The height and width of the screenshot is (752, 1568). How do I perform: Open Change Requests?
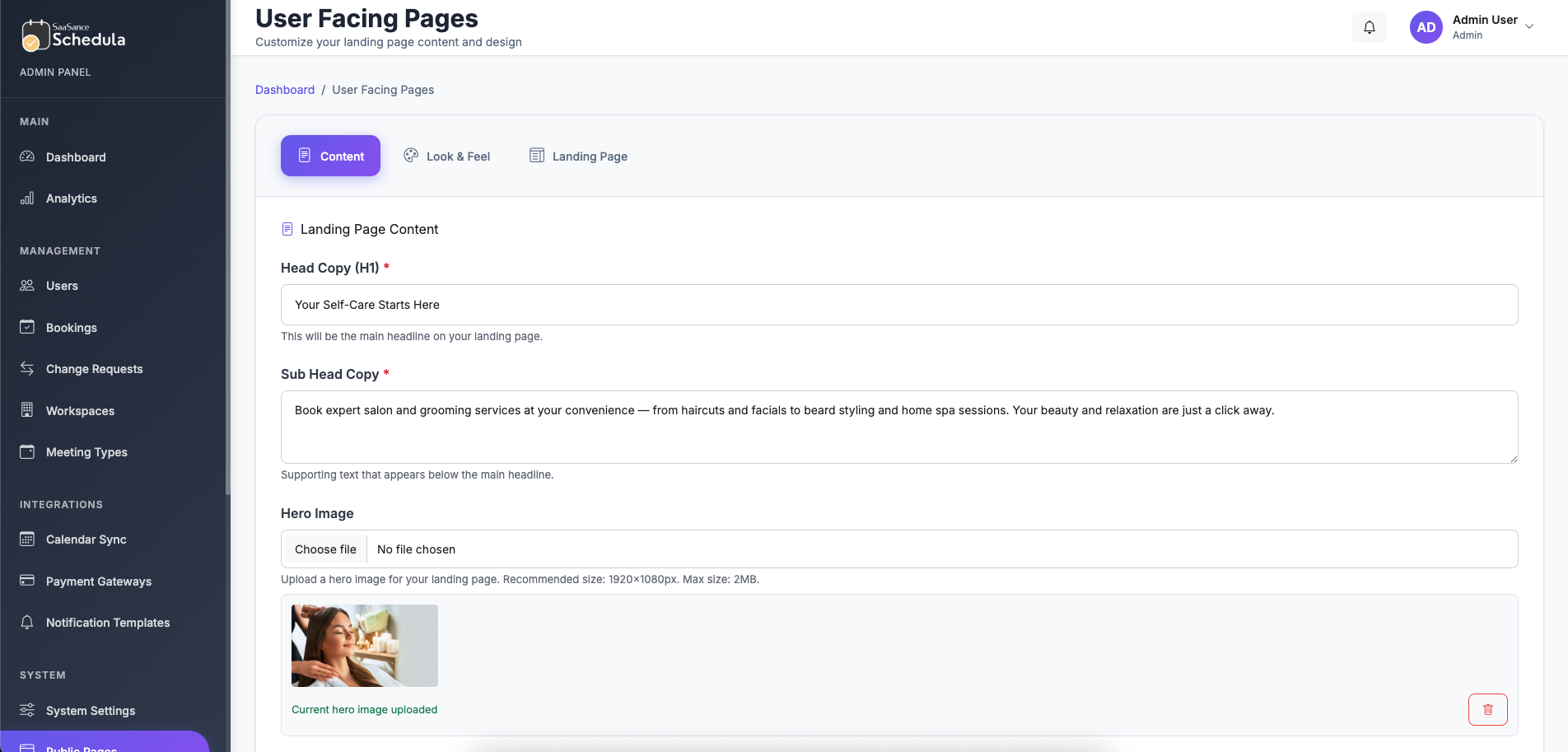point(94,368)
